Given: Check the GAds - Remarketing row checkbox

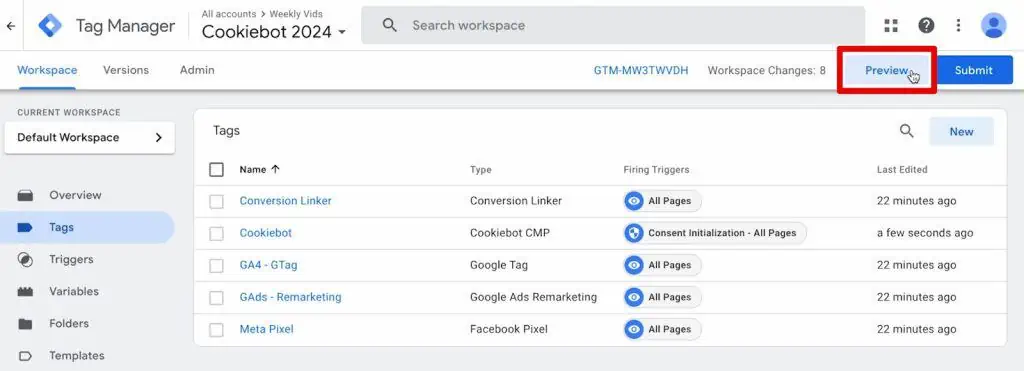Looking at the screenshot, I should [x=216, y=298].
